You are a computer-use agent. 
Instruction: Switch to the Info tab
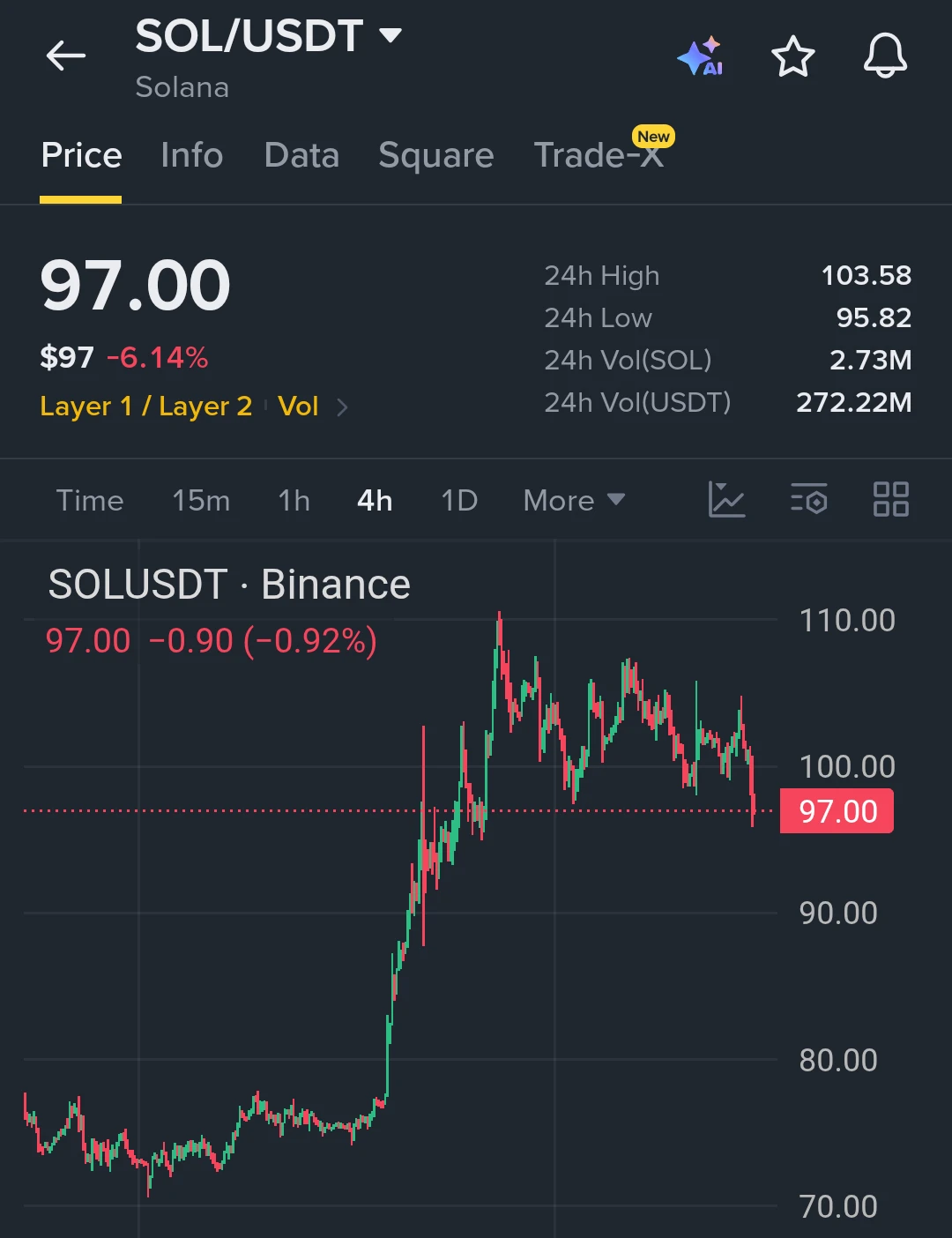tap(192, 155)
